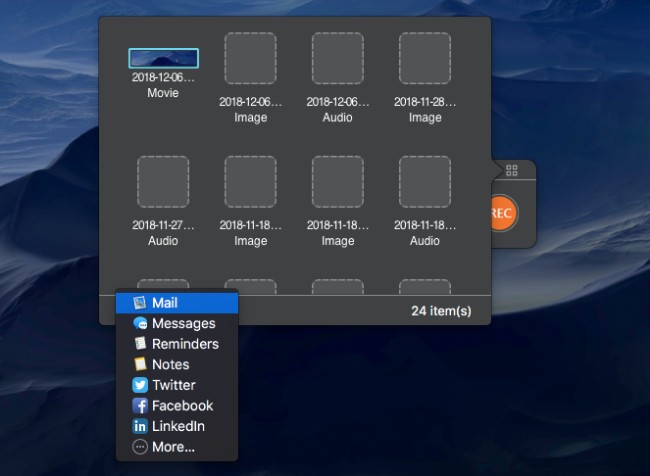Click the 2018-11-27… file name
This screenshot has height=476, width=650.
[163, 225]
